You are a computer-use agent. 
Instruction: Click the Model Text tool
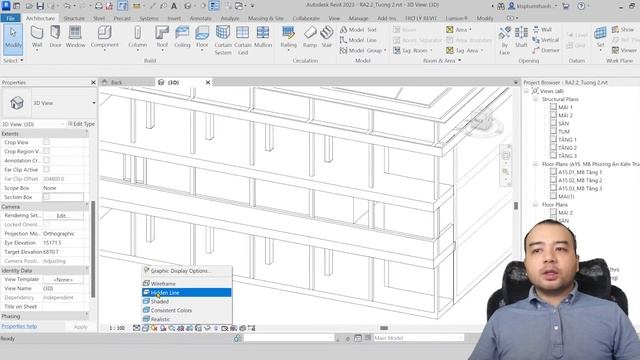pyautogui.click(x=358, y=30)
